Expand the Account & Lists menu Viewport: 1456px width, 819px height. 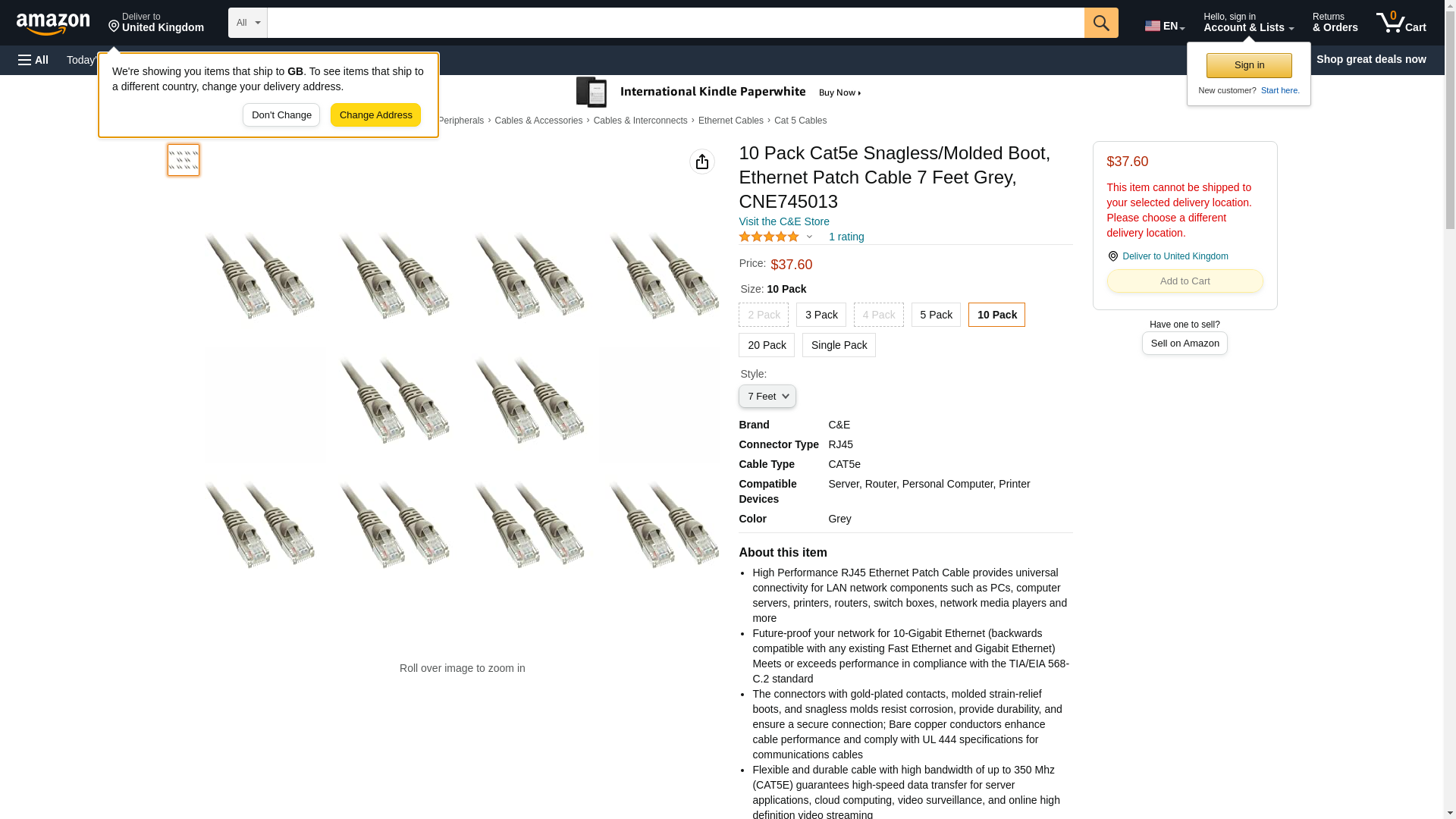tap(1248, 23)
